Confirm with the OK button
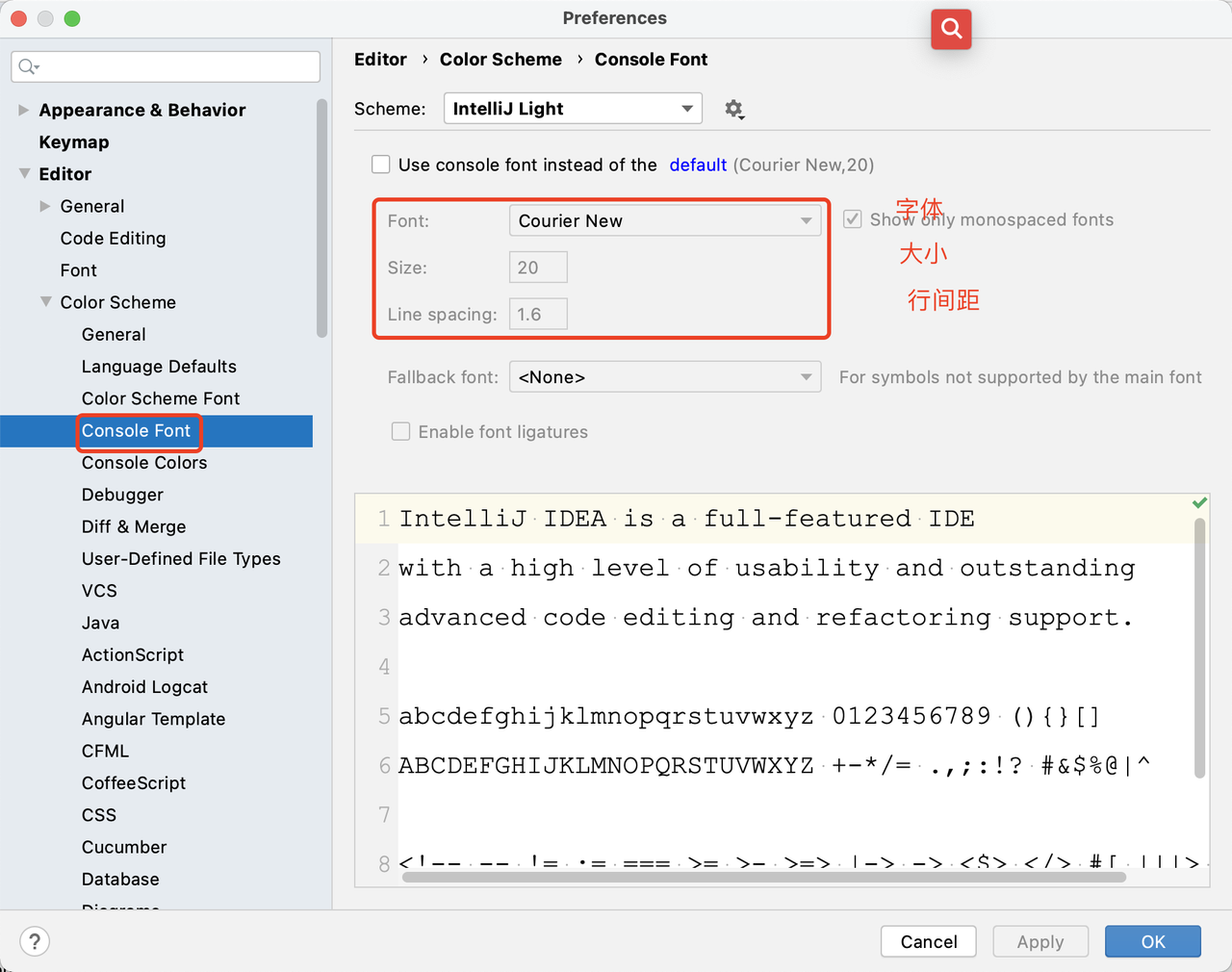Image resolution: width=1232 pixels, height=972 pixels. (1153, 941)
